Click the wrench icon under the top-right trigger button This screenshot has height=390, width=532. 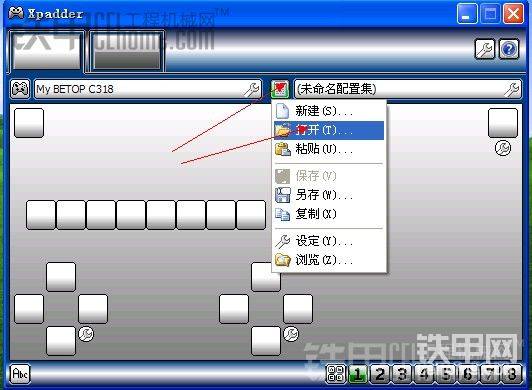tap(503, 148)
